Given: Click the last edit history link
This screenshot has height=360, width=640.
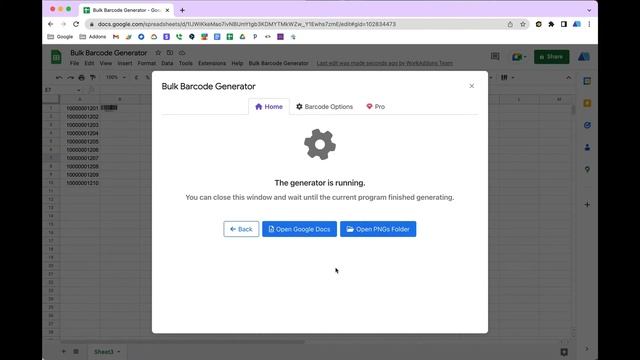Looking at the screenshot, I should (x=384, y=63).
